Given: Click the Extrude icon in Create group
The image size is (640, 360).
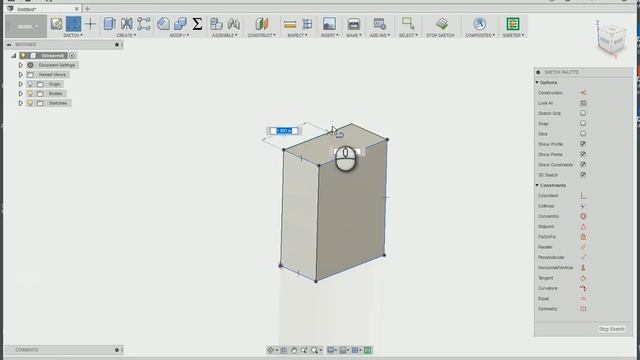Looking at the screenshot, I should pyautogui.click(x=109, y=24).
